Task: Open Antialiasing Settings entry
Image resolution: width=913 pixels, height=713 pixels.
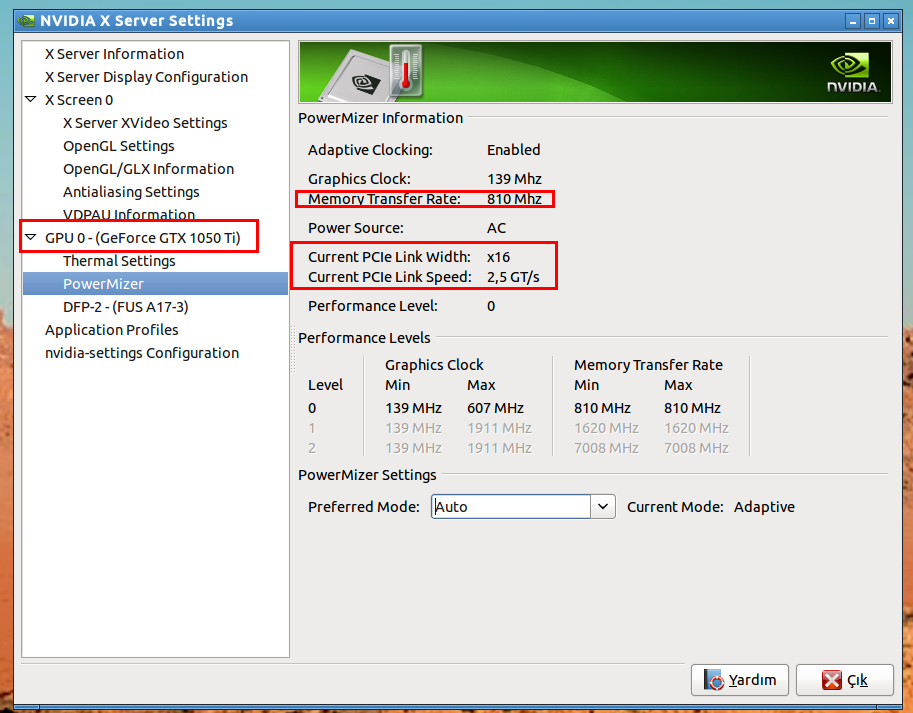Action: tap(131, 192)
